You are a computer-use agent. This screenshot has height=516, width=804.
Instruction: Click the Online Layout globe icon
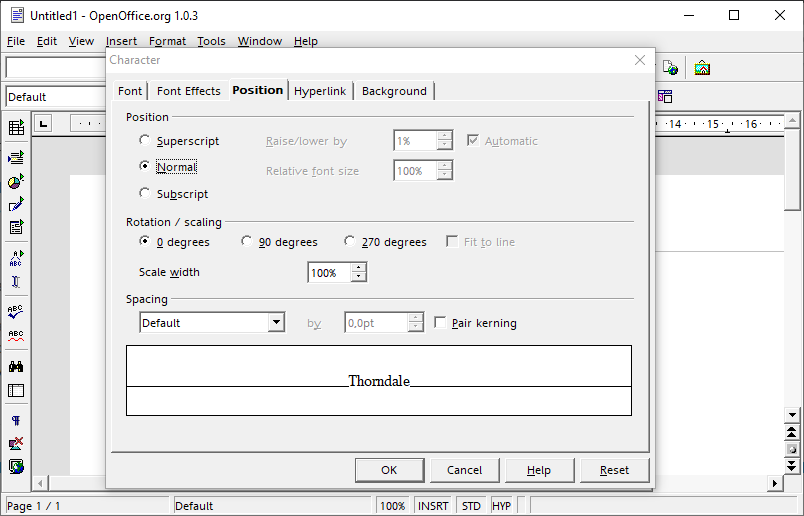coord(16,467)
